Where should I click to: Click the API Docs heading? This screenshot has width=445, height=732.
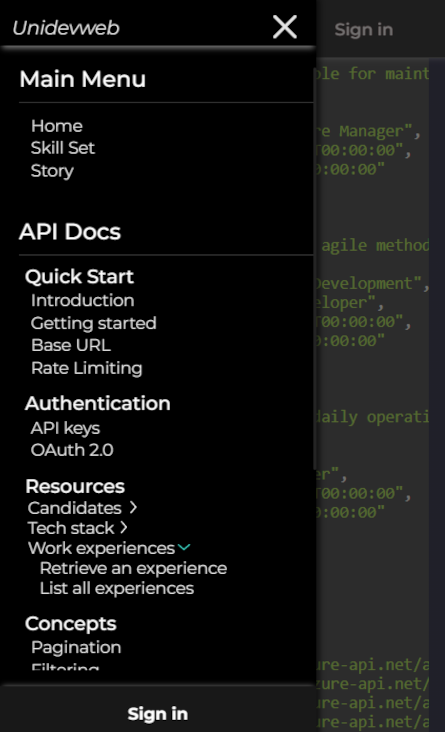tap(70, 232)
